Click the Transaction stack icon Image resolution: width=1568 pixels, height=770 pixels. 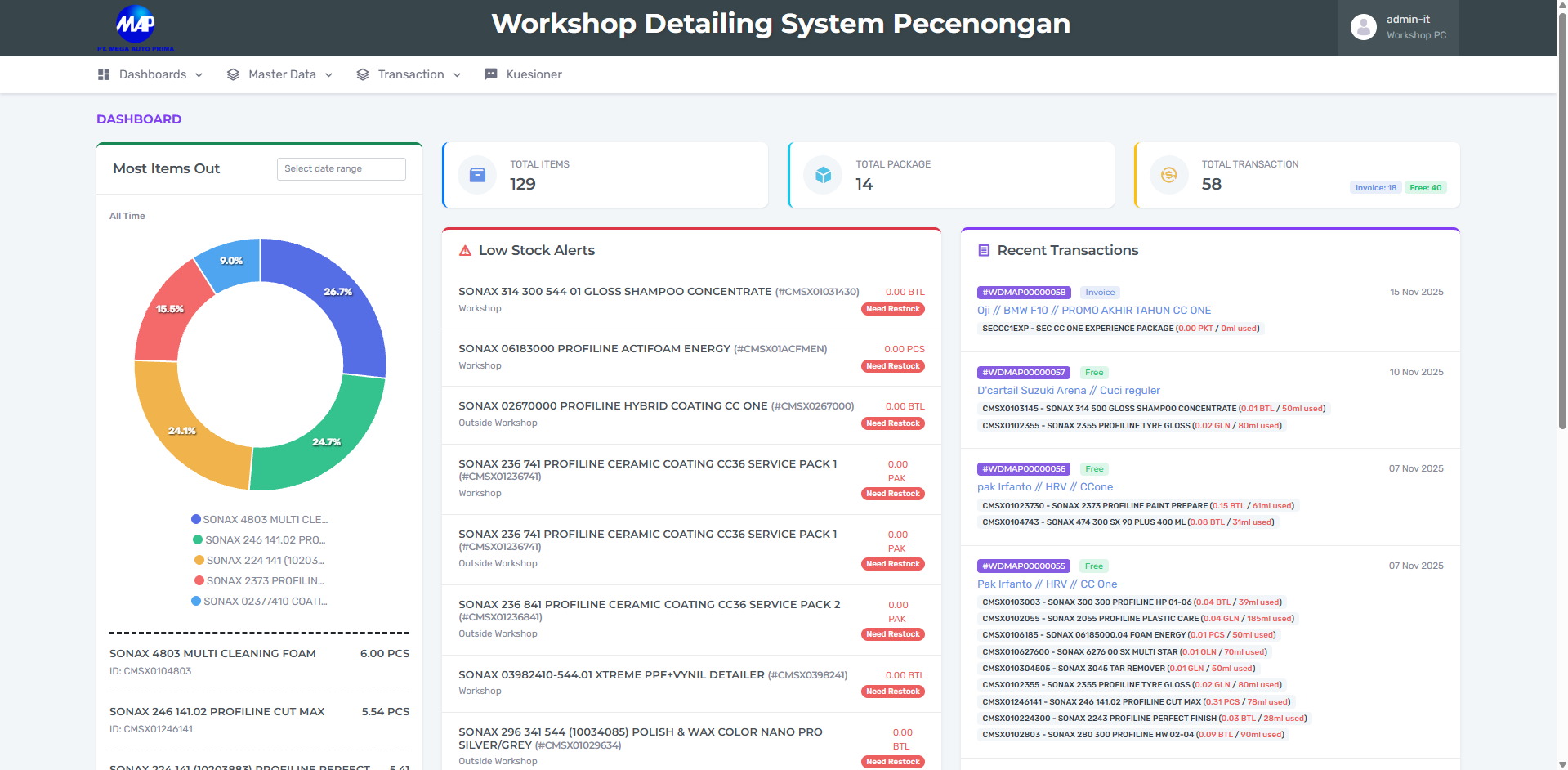click(x=363, y=74)
